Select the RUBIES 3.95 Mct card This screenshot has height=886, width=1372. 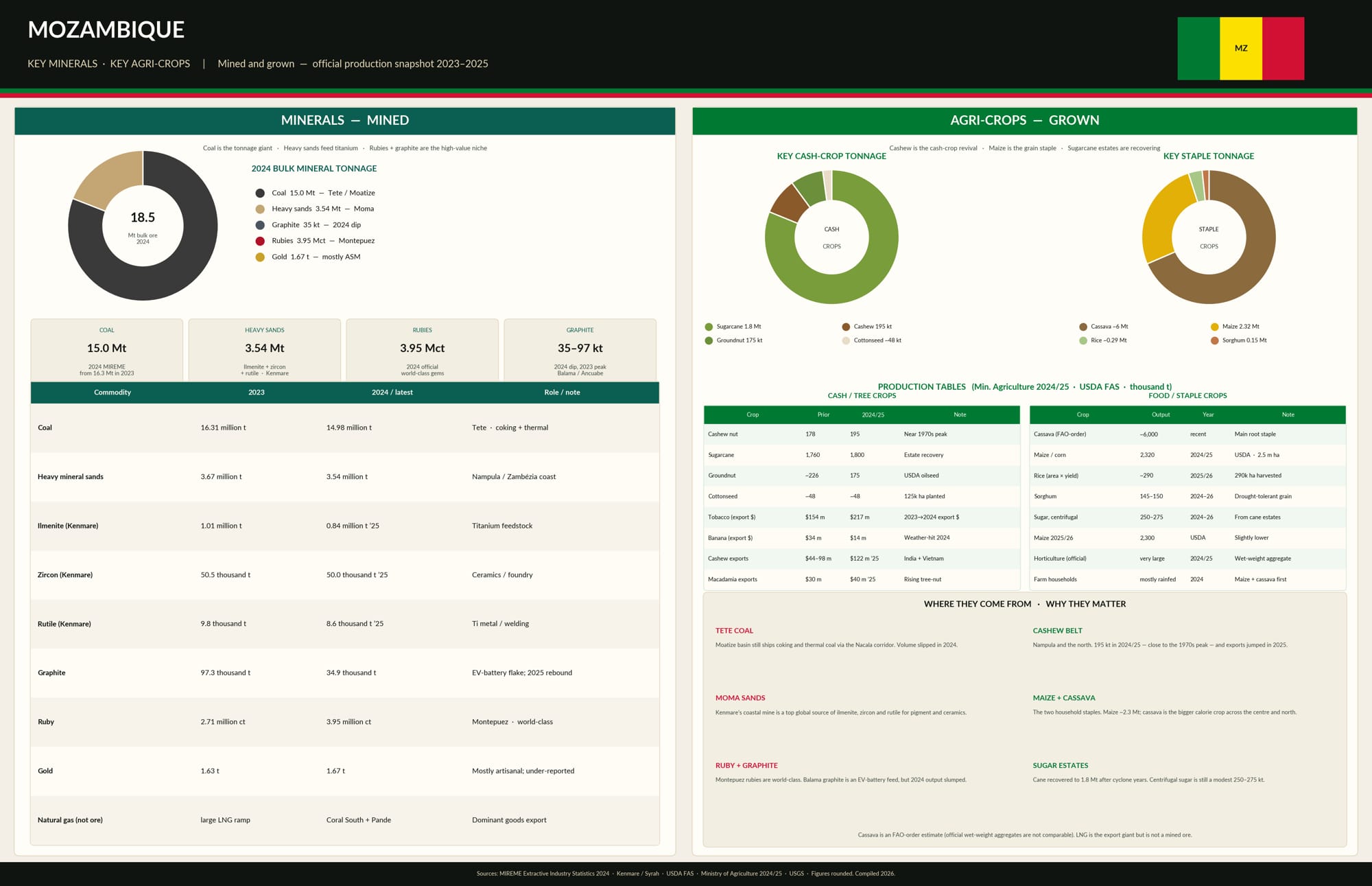pos(423,350)
